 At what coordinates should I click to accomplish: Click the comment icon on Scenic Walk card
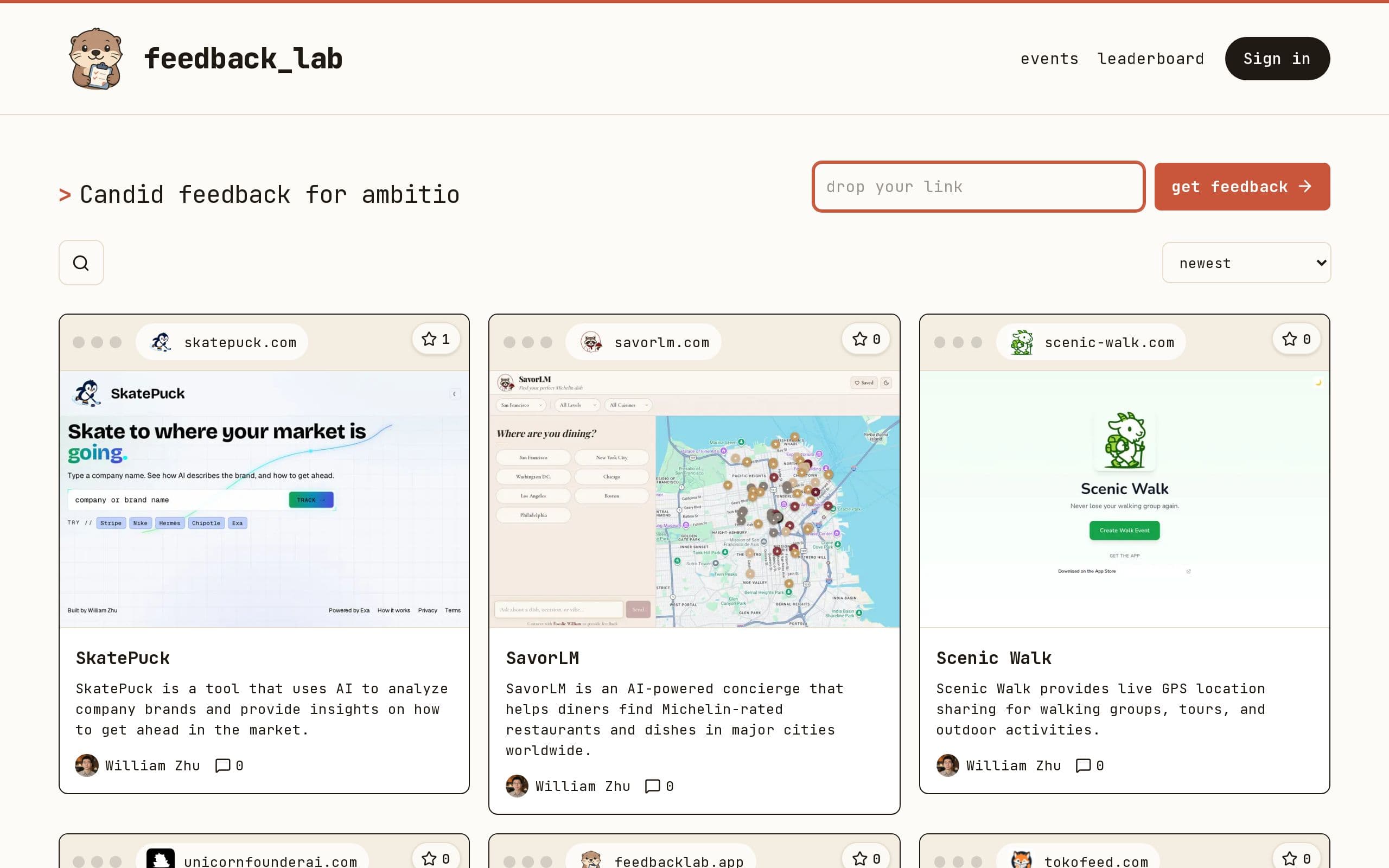click(x=1083, y=765)
